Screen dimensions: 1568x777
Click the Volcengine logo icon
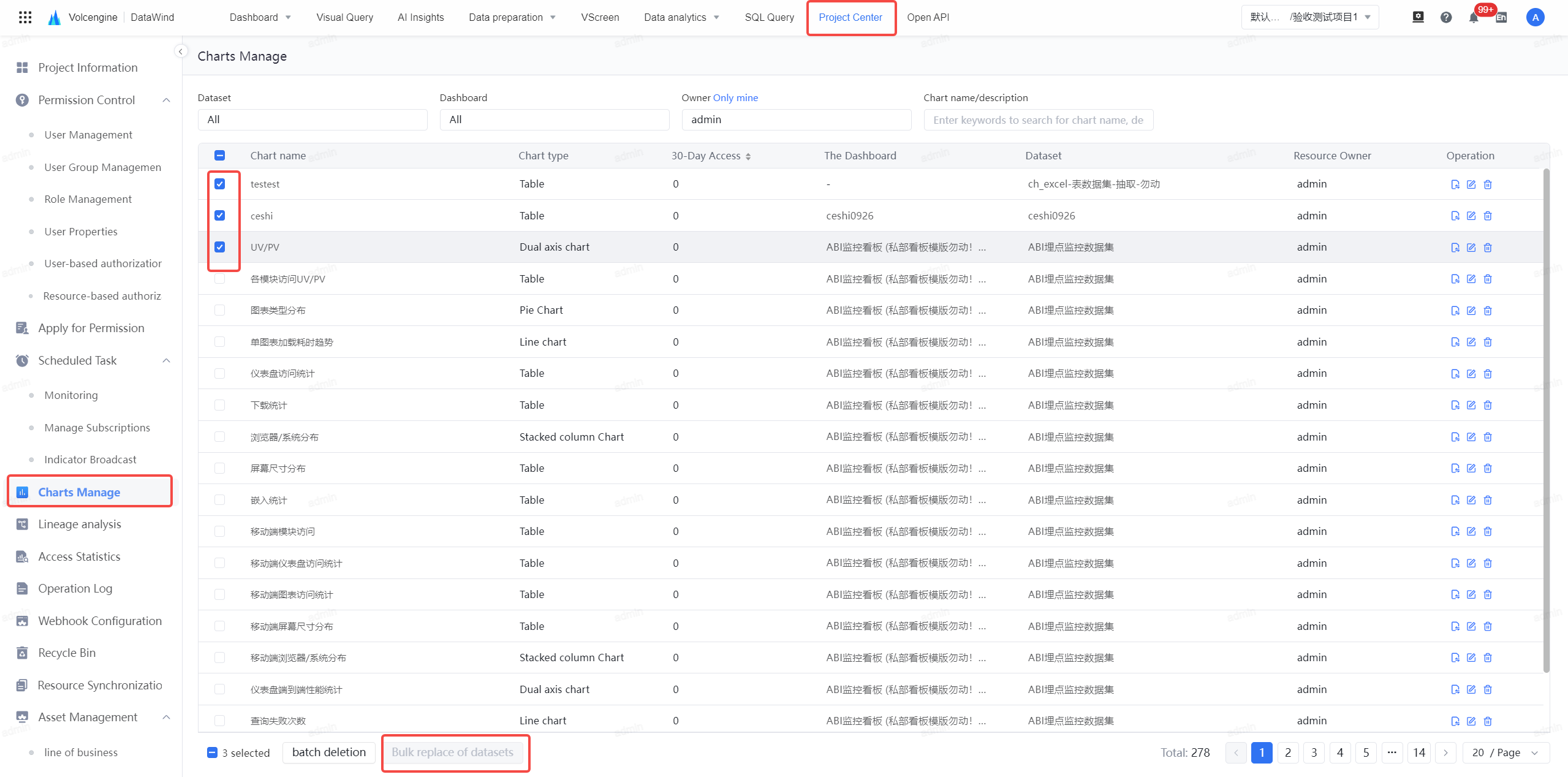pyautogui.click(x=55, y=17)
